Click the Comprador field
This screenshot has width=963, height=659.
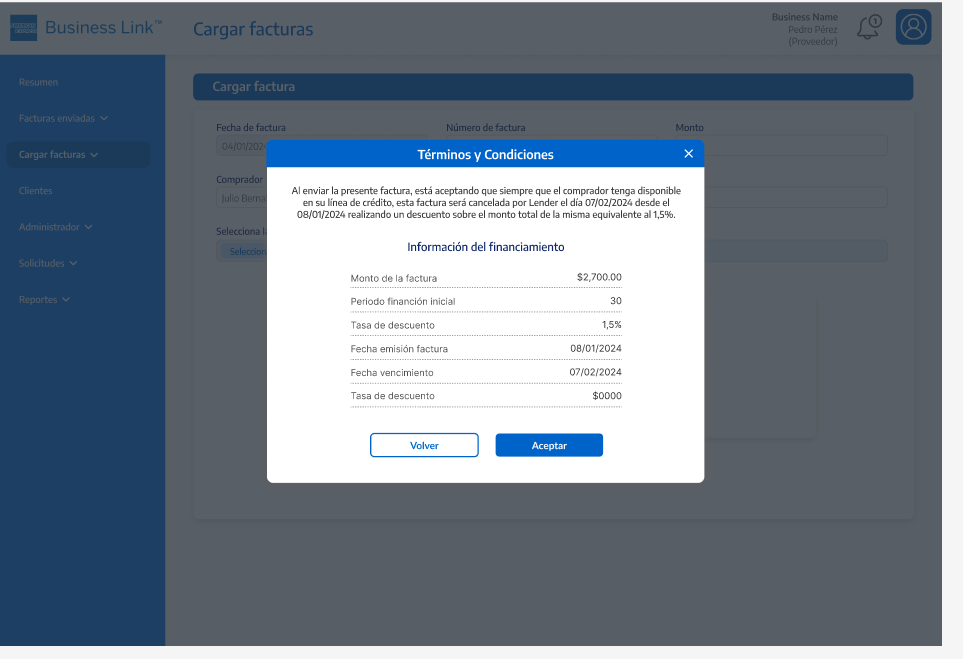coord(240,198)
